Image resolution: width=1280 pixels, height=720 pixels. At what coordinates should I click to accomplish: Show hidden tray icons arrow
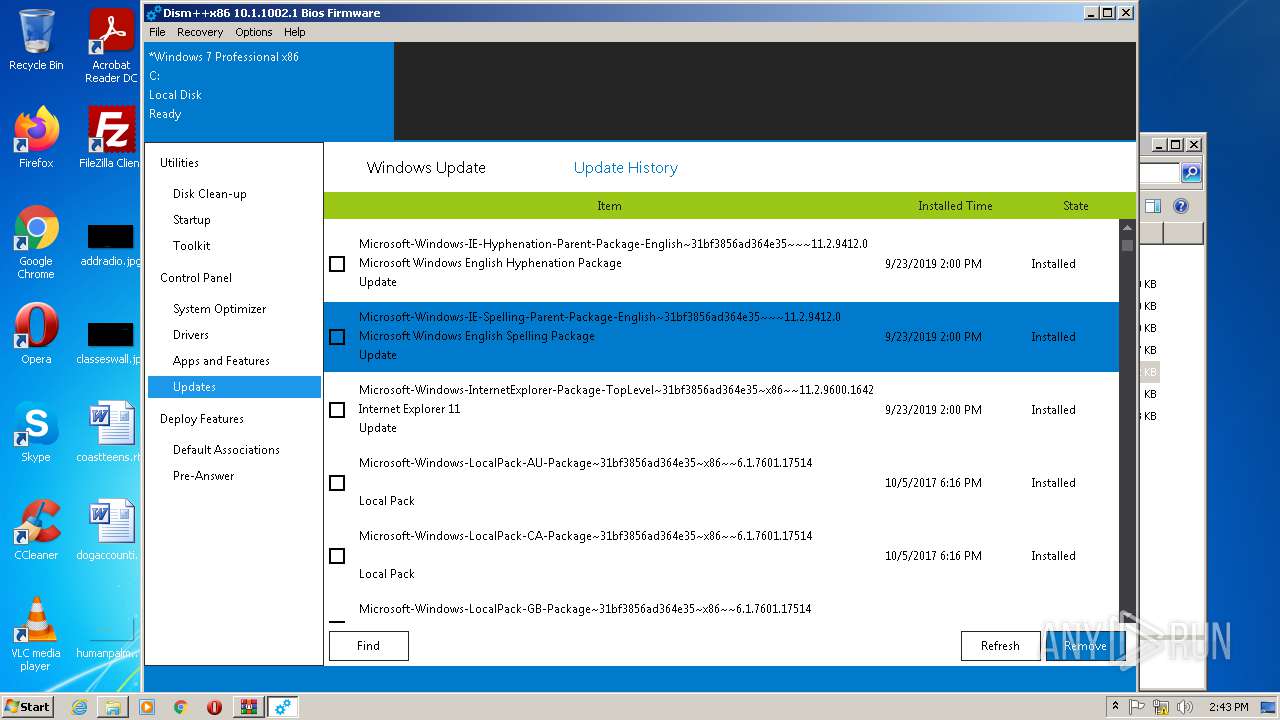(x=1114, y=707)
